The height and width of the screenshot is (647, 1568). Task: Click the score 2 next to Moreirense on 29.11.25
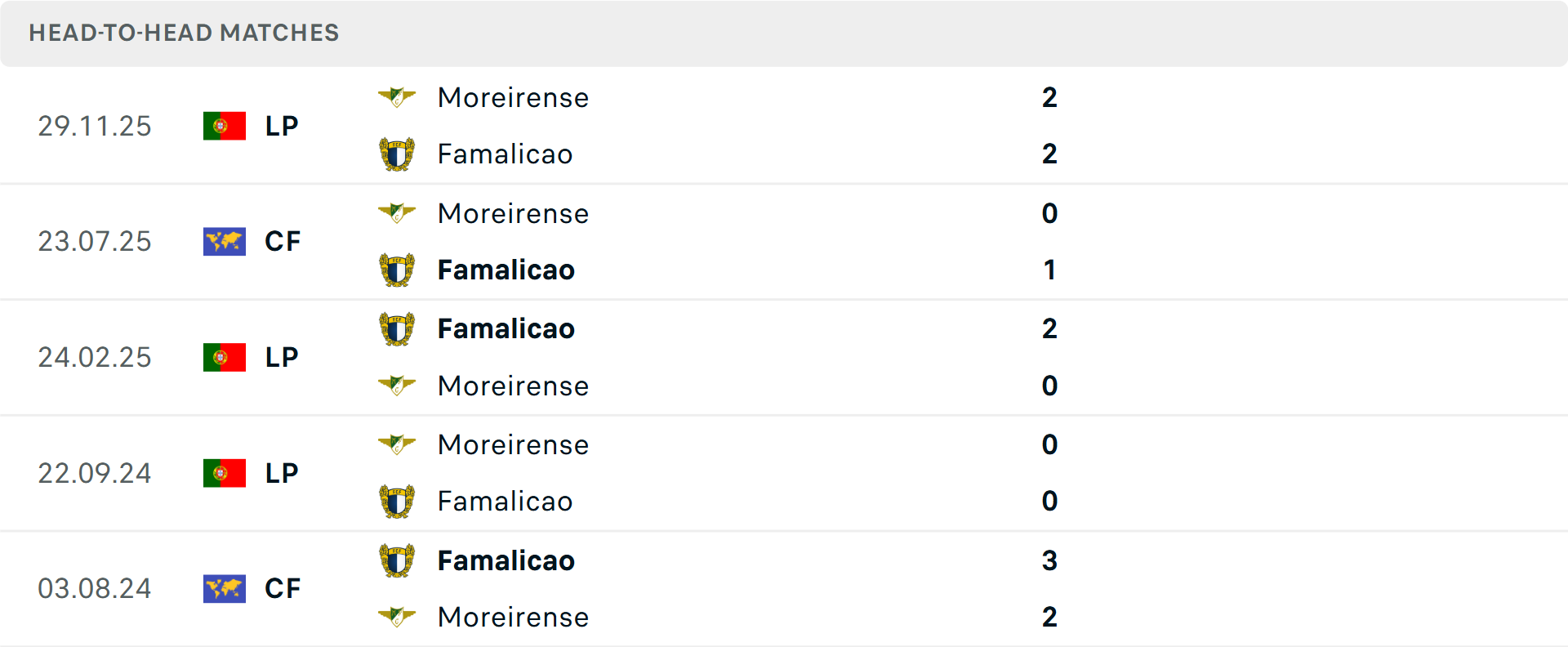pos(1050,97)
